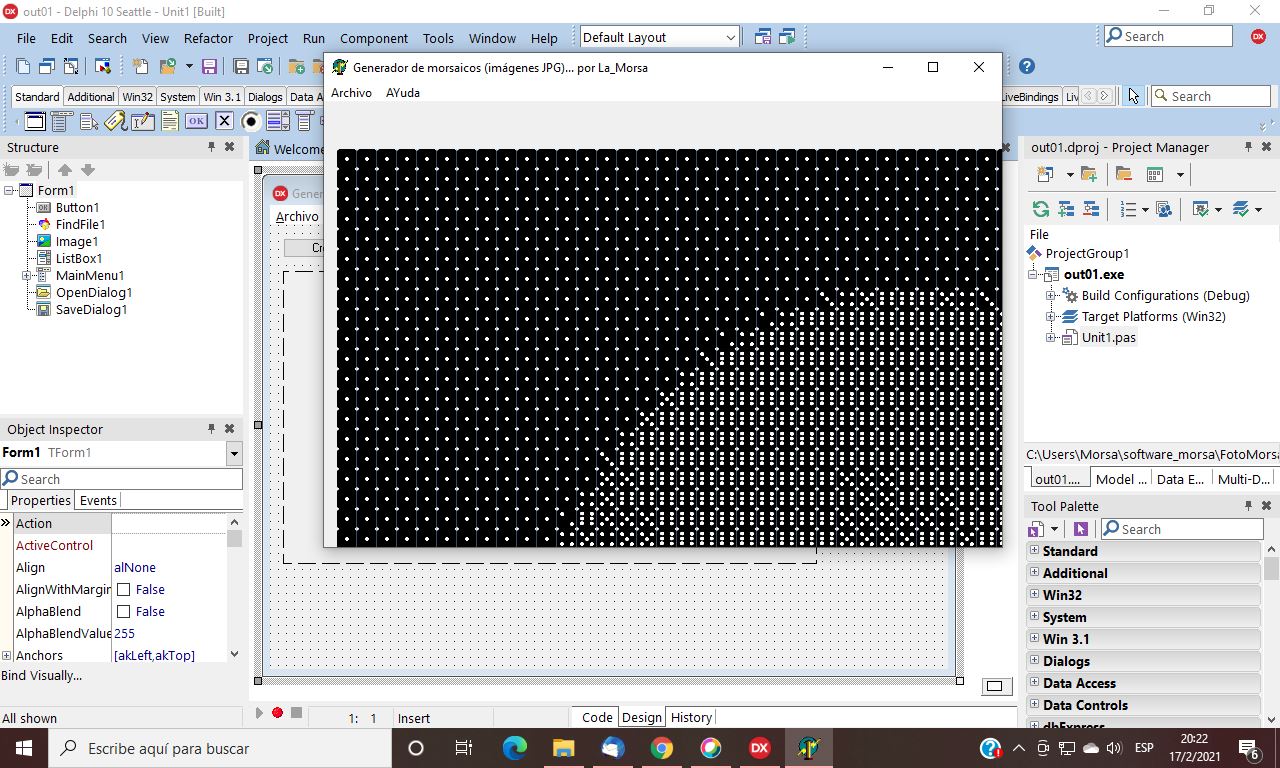Collapse the Form1 tree node
1280x768 pixels.
tap(10, 191)
